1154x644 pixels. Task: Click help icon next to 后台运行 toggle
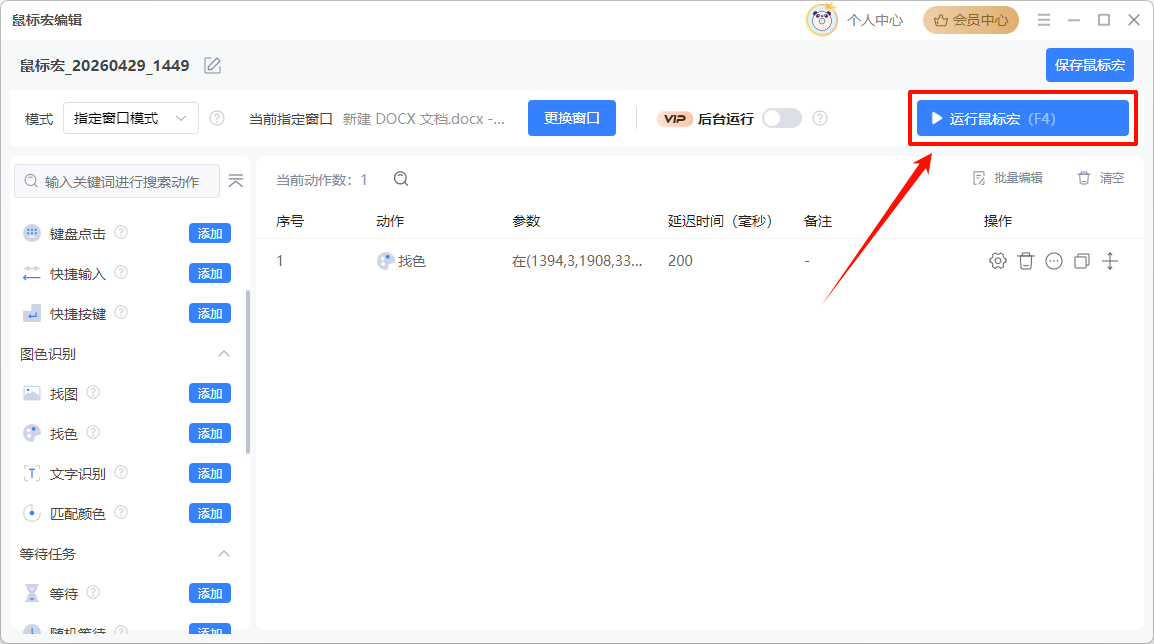(820, 118)
